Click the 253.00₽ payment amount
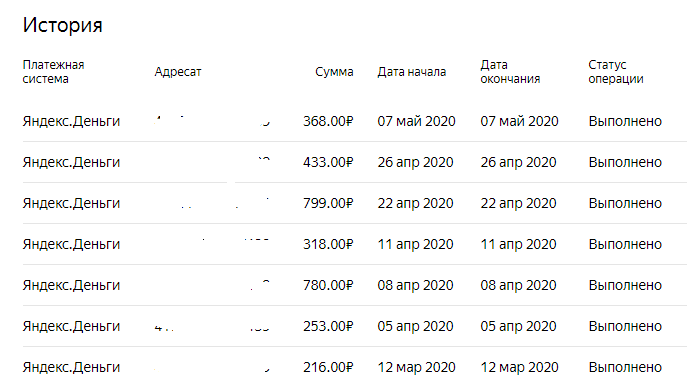Screen dimensions: 687x381 [x=328, y=326]
